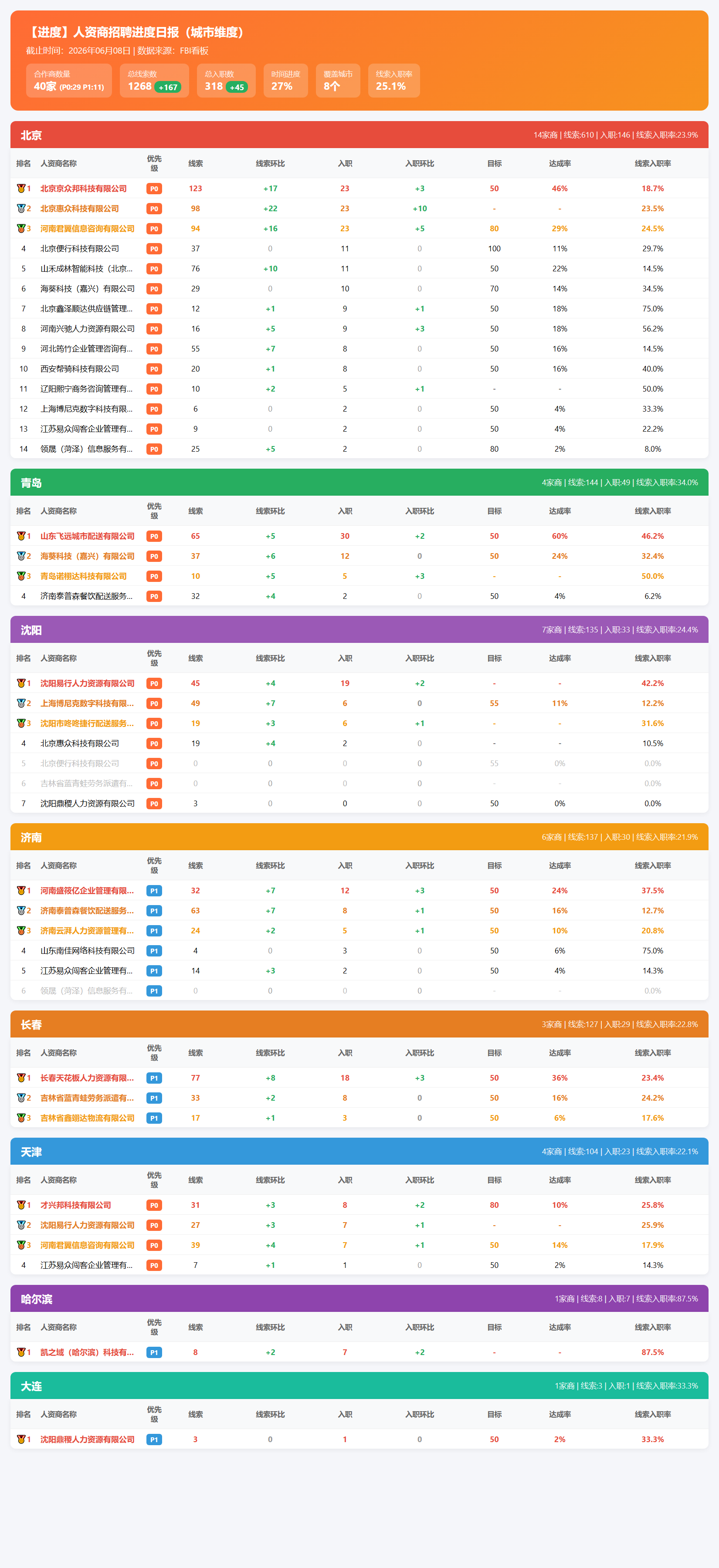
Task: Click bronze medal icon beside 河南君翼信息咨询有限公司 in 天津 table
Action: coord(21,1245)
